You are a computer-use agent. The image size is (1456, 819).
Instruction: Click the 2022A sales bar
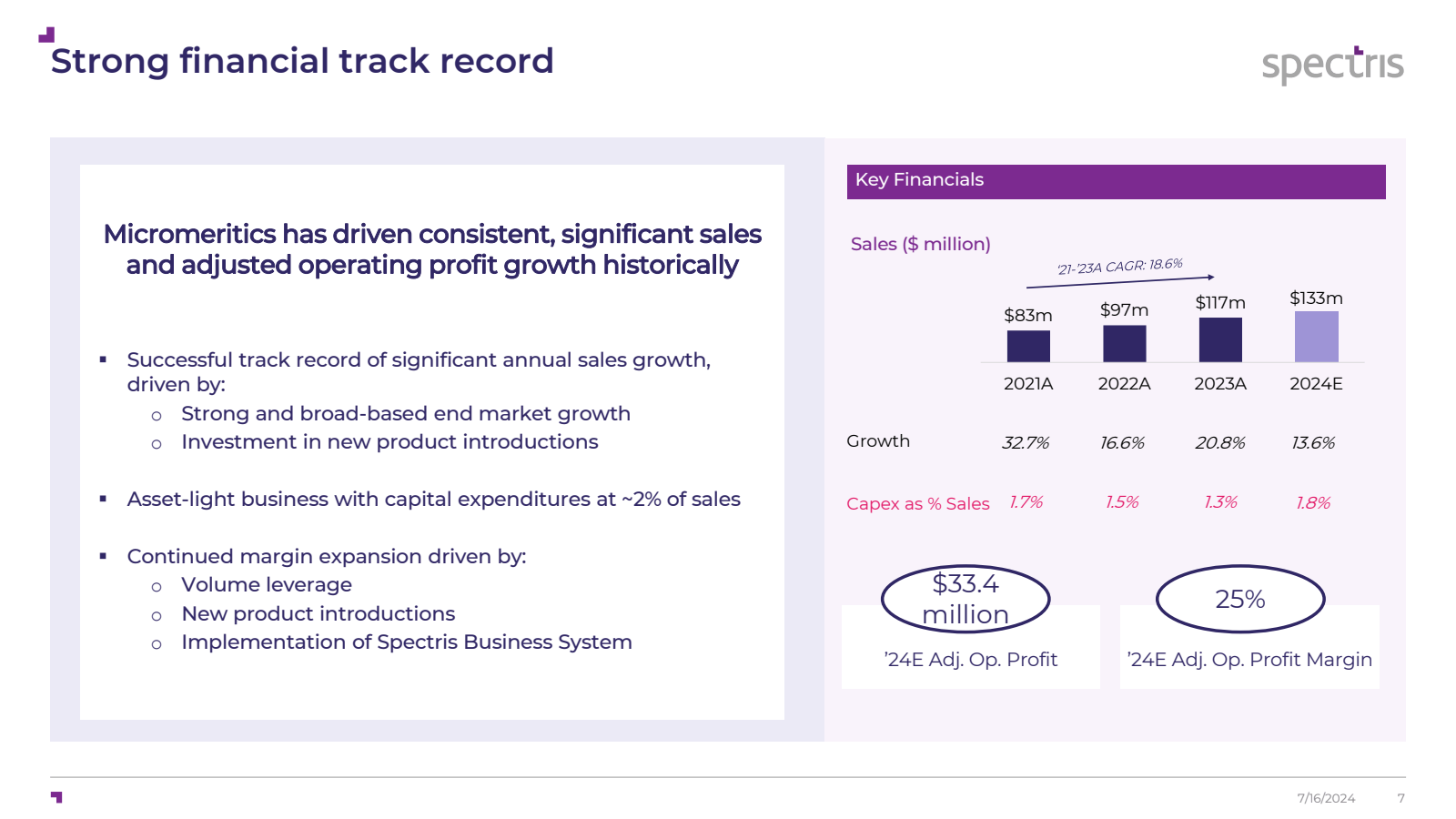pyautogui.click(x=1125, y=343)
